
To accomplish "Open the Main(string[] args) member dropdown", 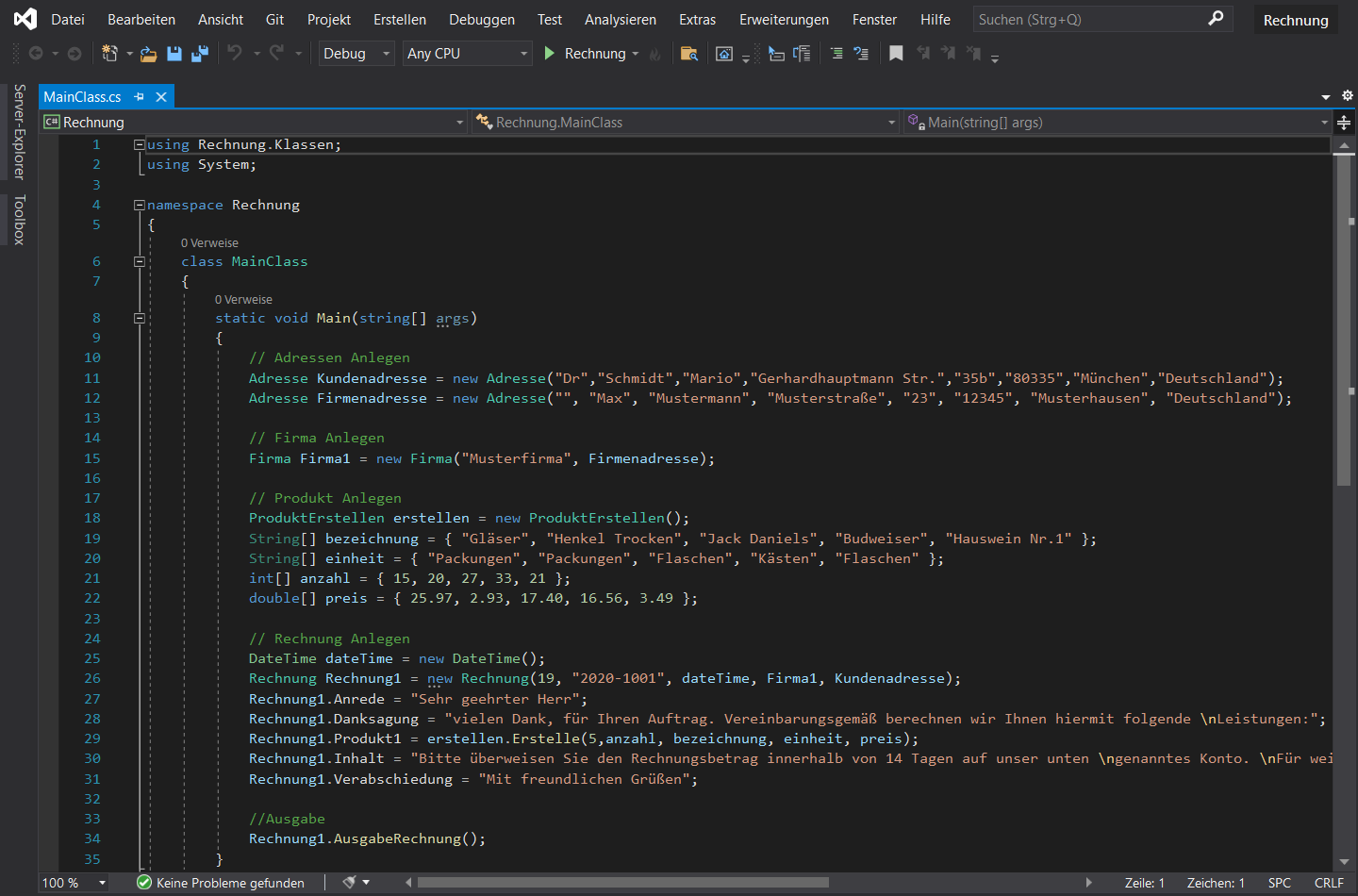I will tap(1118, 123).
